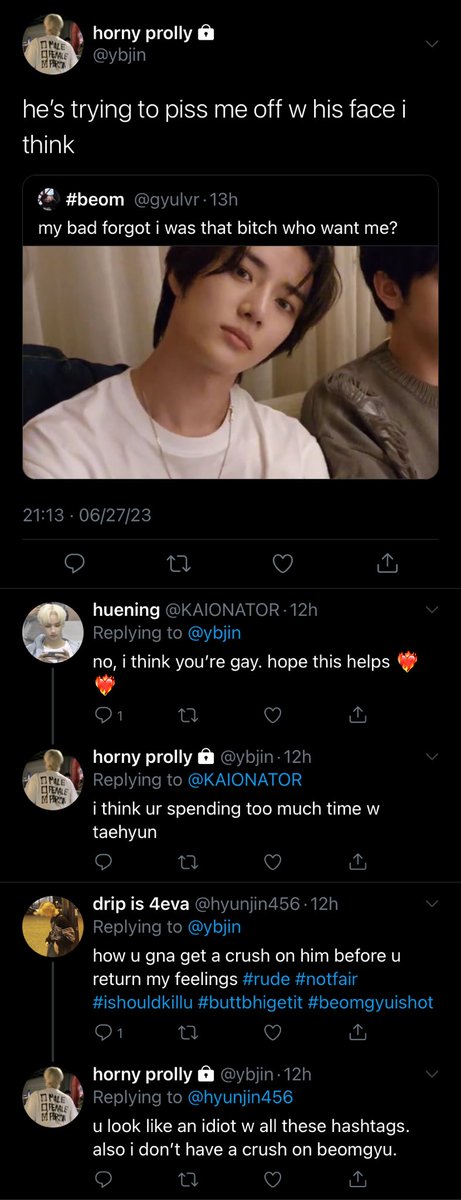Share the main tweet via share icon
The width and height of the screenshot is (461, 1200).
tap(387, 564)
